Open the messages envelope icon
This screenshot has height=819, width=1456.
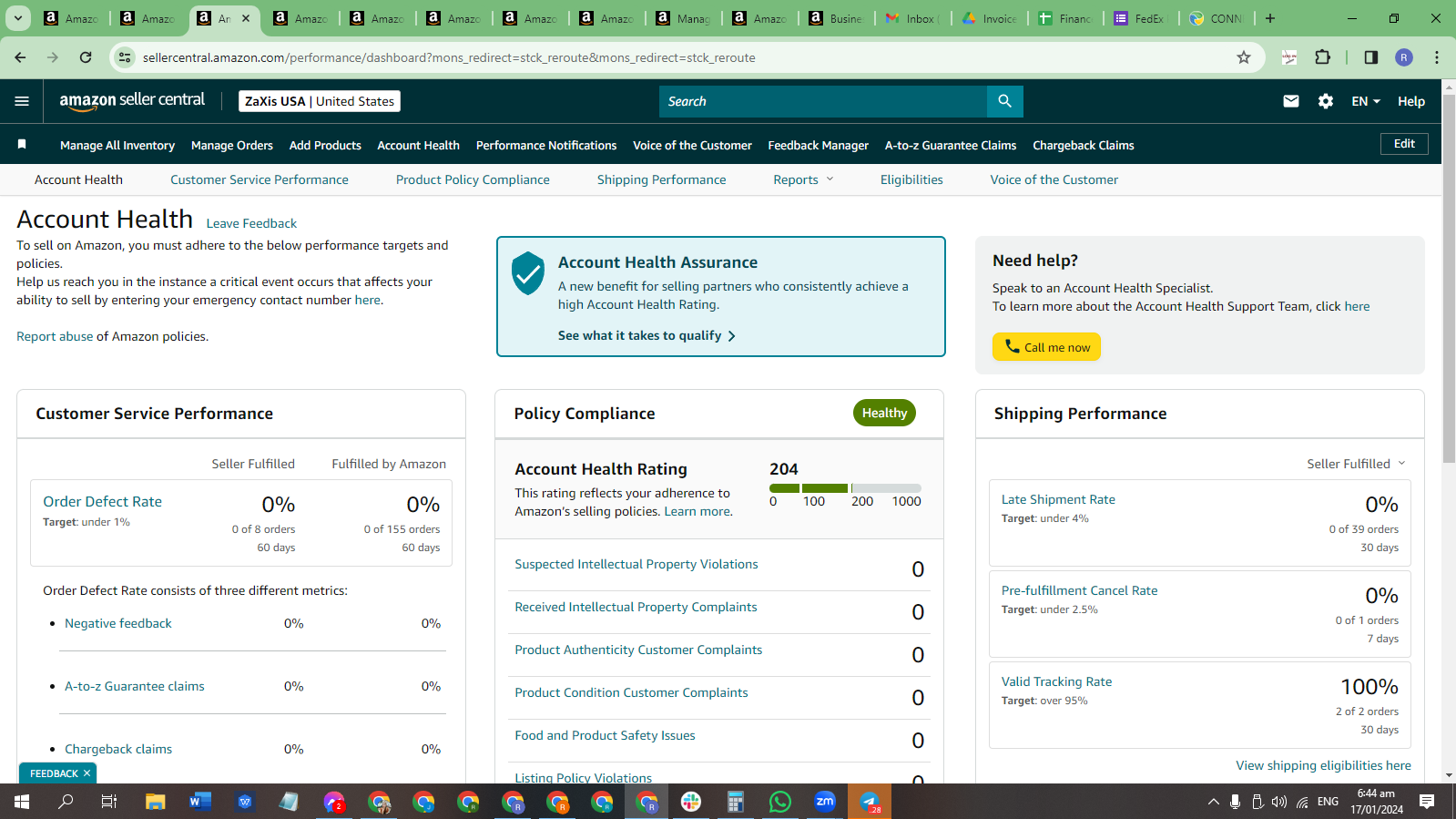(x=1291, y=101)
